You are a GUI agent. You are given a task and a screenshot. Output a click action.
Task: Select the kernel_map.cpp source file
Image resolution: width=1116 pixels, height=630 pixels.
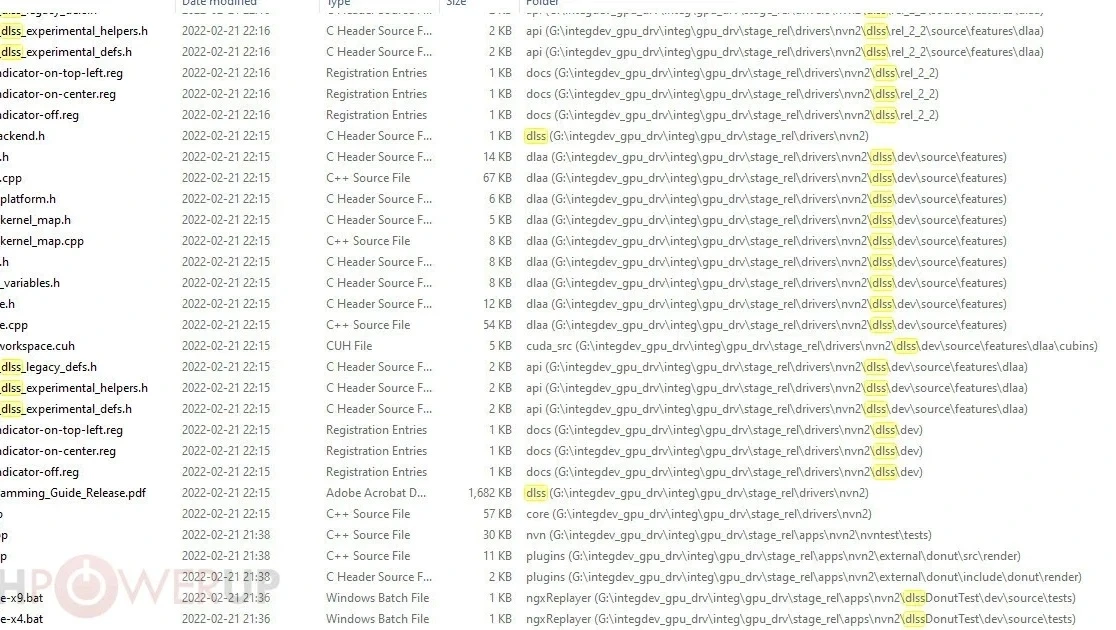41,241
